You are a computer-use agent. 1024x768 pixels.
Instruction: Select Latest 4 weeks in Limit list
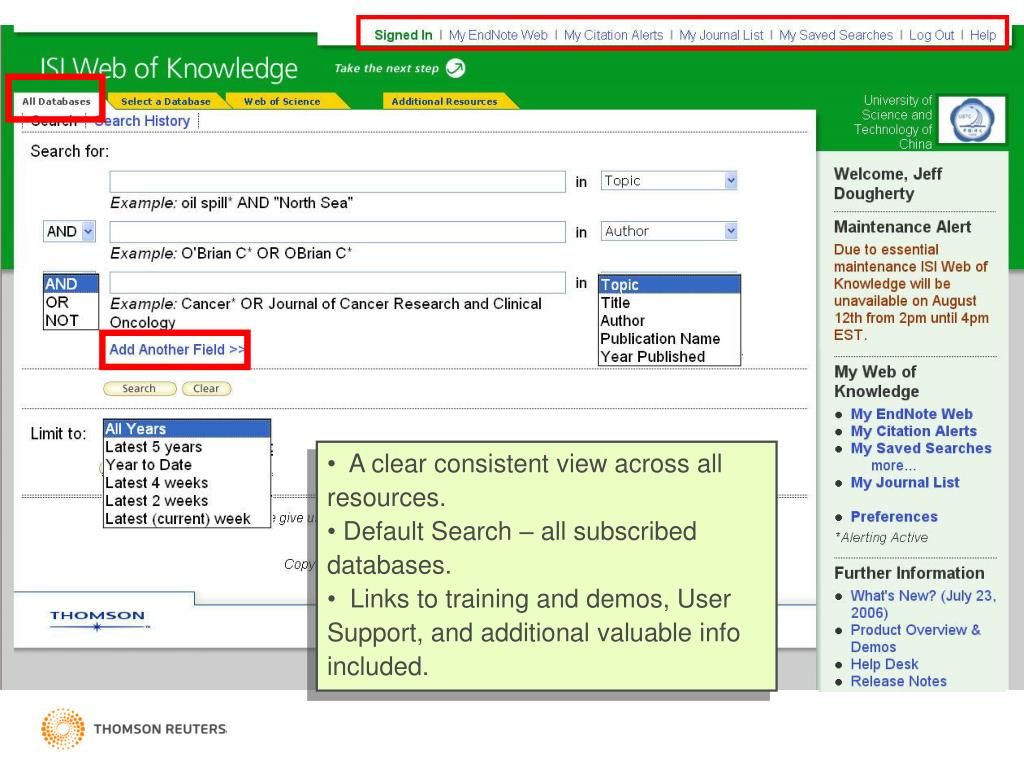tap(187, 483)
